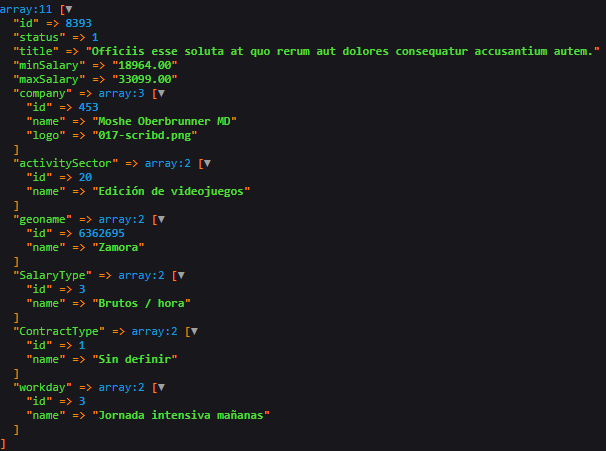Click the "title" key
The height and width of the screenshot is (451, 606).
[x=36, y=51]
